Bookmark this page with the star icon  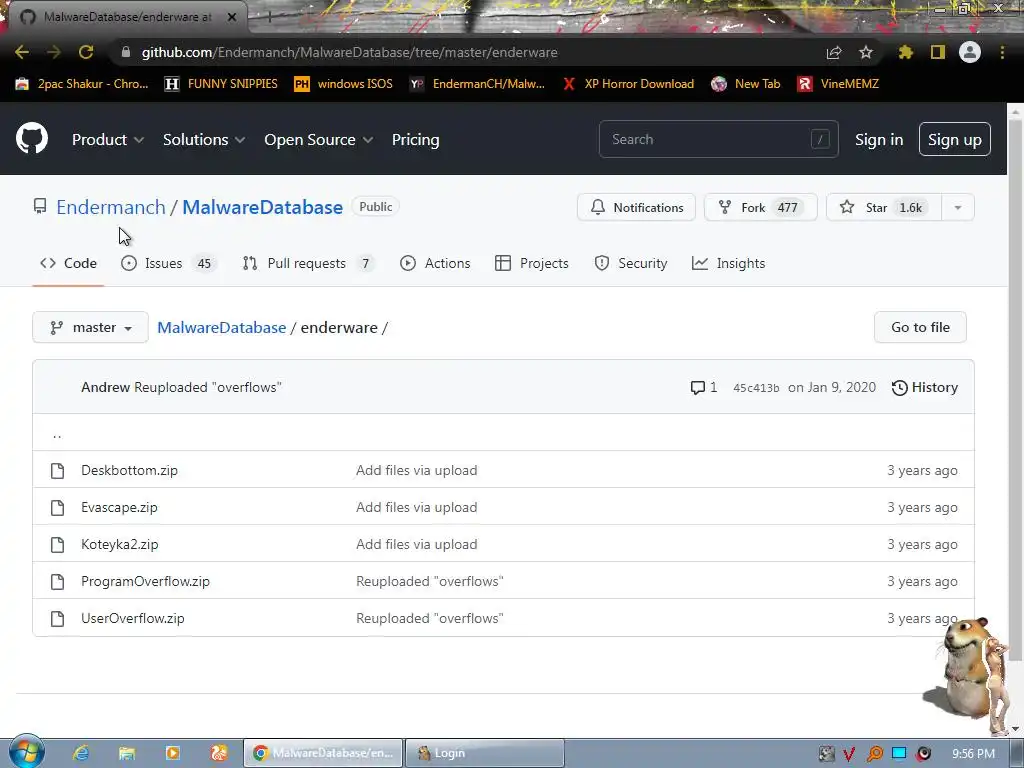tap(866, 52)
